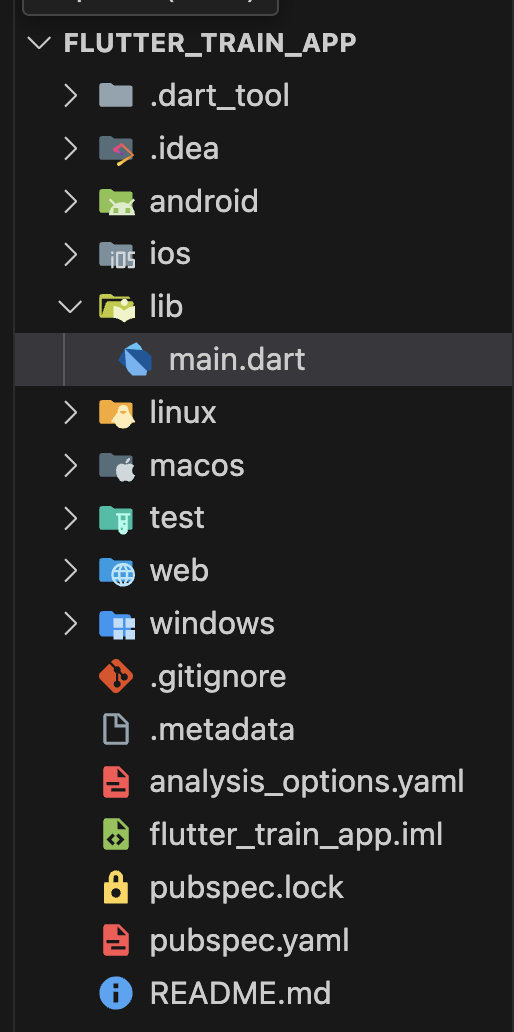
Task: Open analysis_options.yaml
Action: click(x=307, y=783)
